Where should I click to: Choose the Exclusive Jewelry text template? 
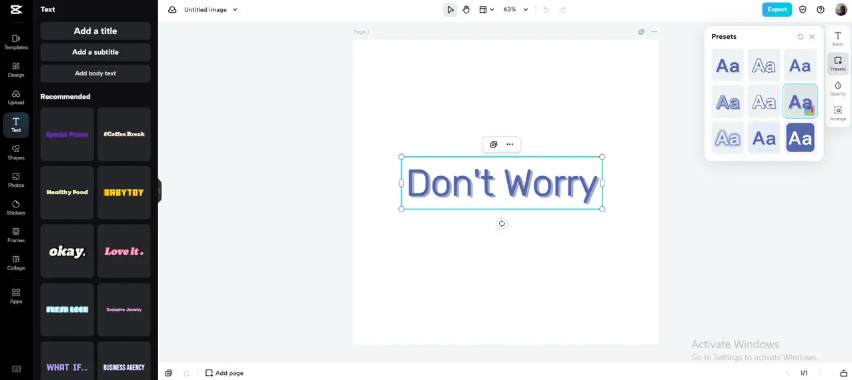(124, 309)
